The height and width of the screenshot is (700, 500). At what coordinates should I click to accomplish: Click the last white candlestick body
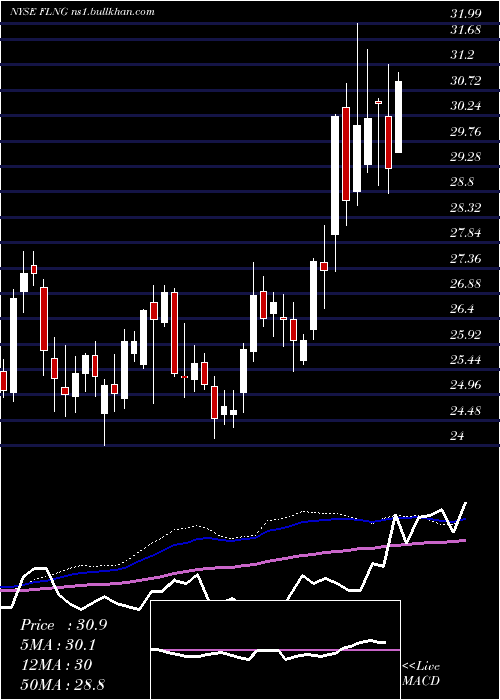point(398,117)
